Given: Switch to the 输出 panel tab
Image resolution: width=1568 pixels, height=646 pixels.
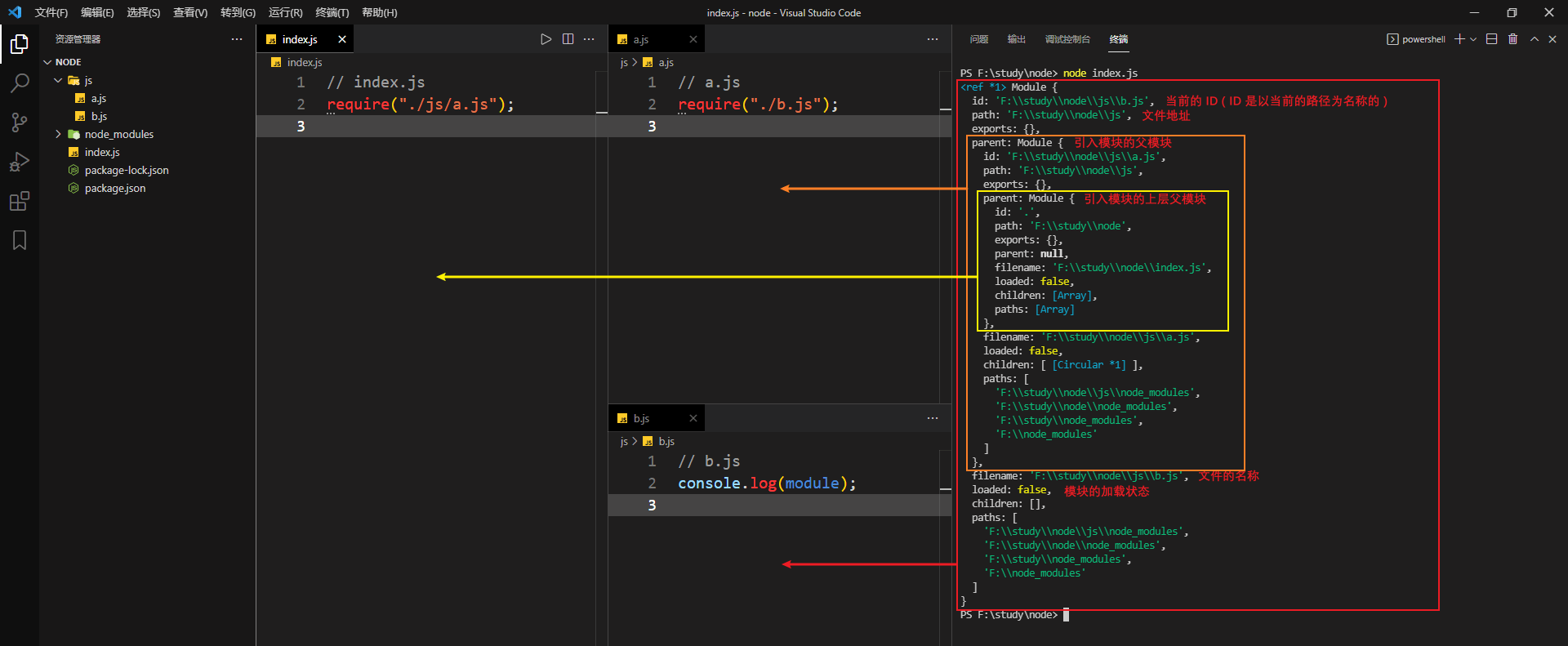Looking at the screenshot, I should pyautogui.click(x=1016, y=39).
